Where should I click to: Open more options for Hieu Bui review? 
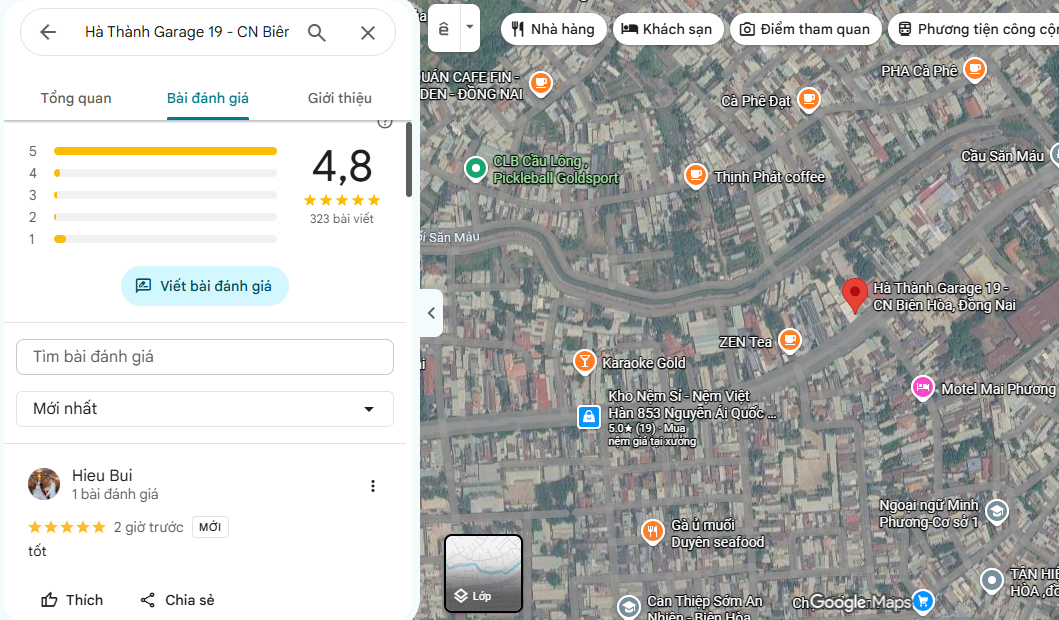pos(373,486)
